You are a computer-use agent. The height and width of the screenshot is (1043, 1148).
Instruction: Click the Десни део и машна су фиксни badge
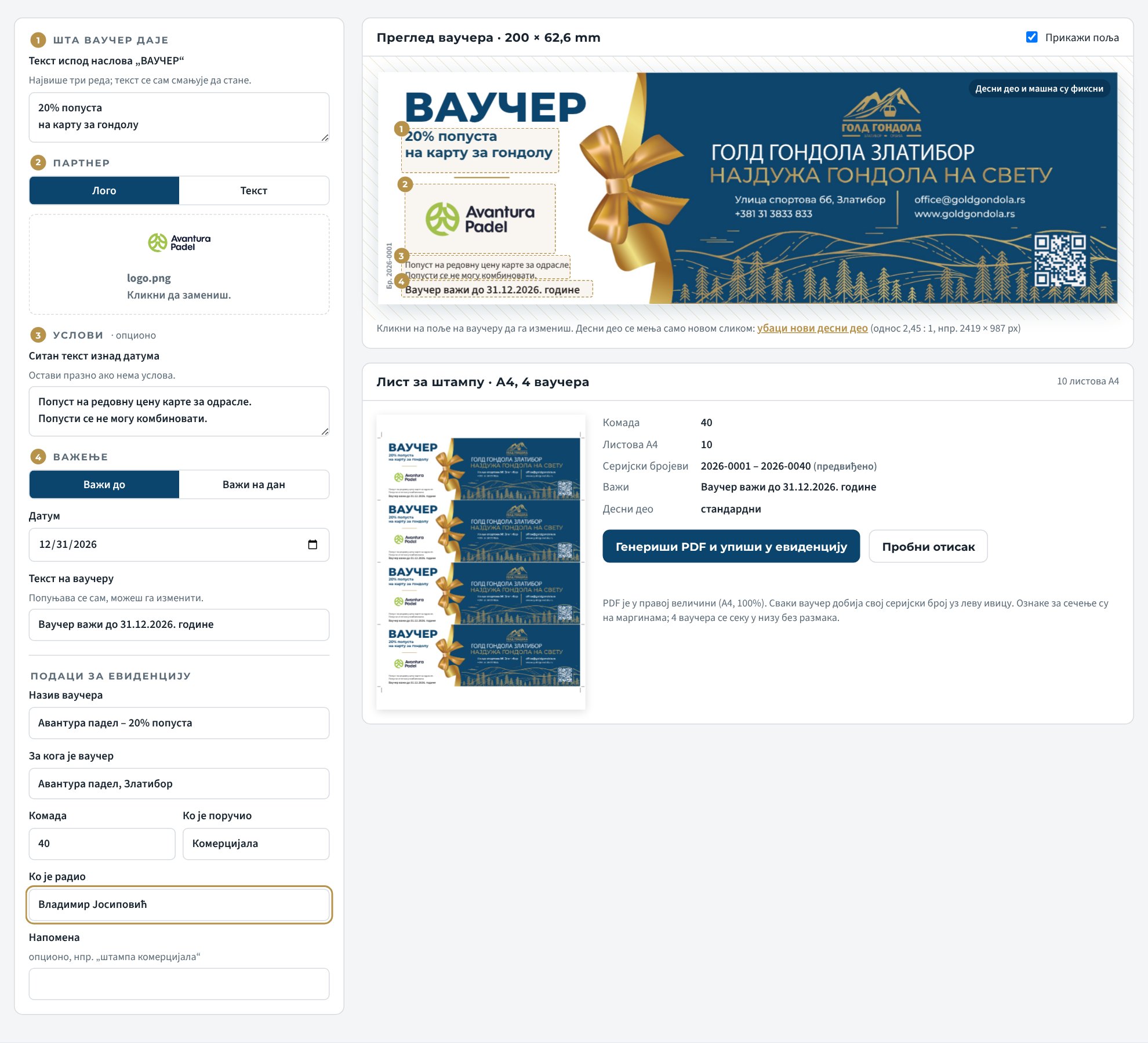1039,89
